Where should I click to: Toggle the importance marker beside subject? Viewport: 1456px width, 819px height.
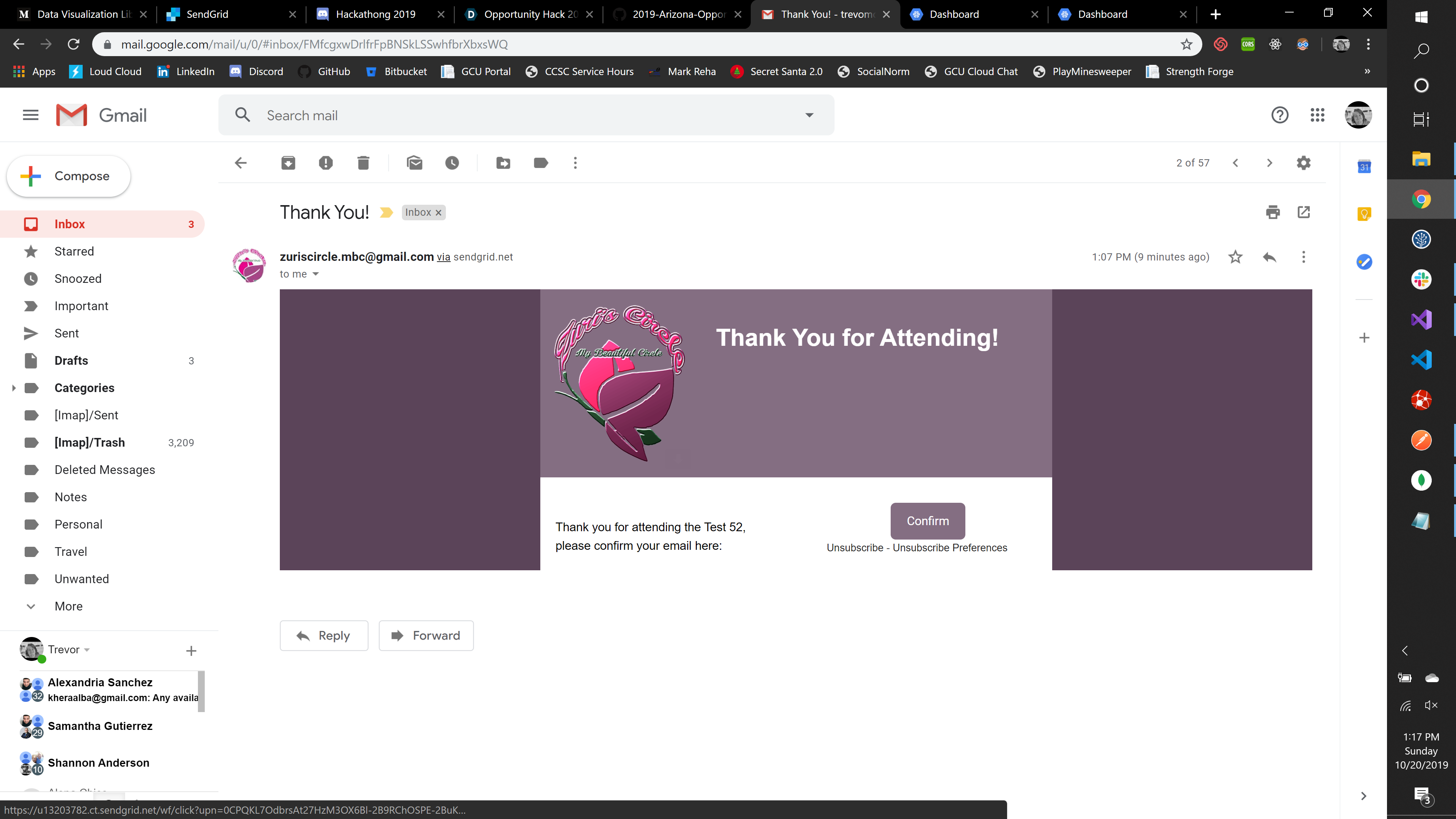(386, 212)
